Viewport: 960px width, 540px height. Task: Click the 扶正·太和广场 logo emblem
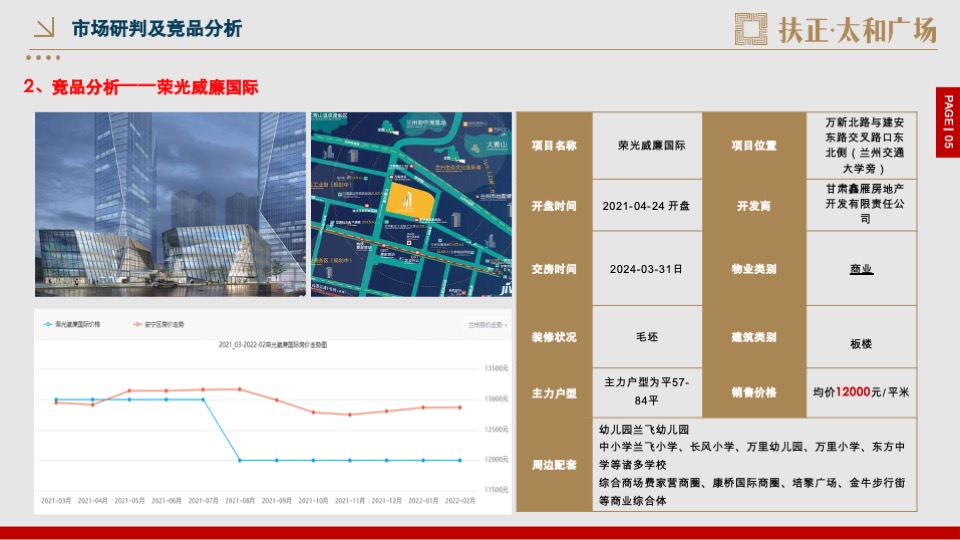(x=751, y=29)
